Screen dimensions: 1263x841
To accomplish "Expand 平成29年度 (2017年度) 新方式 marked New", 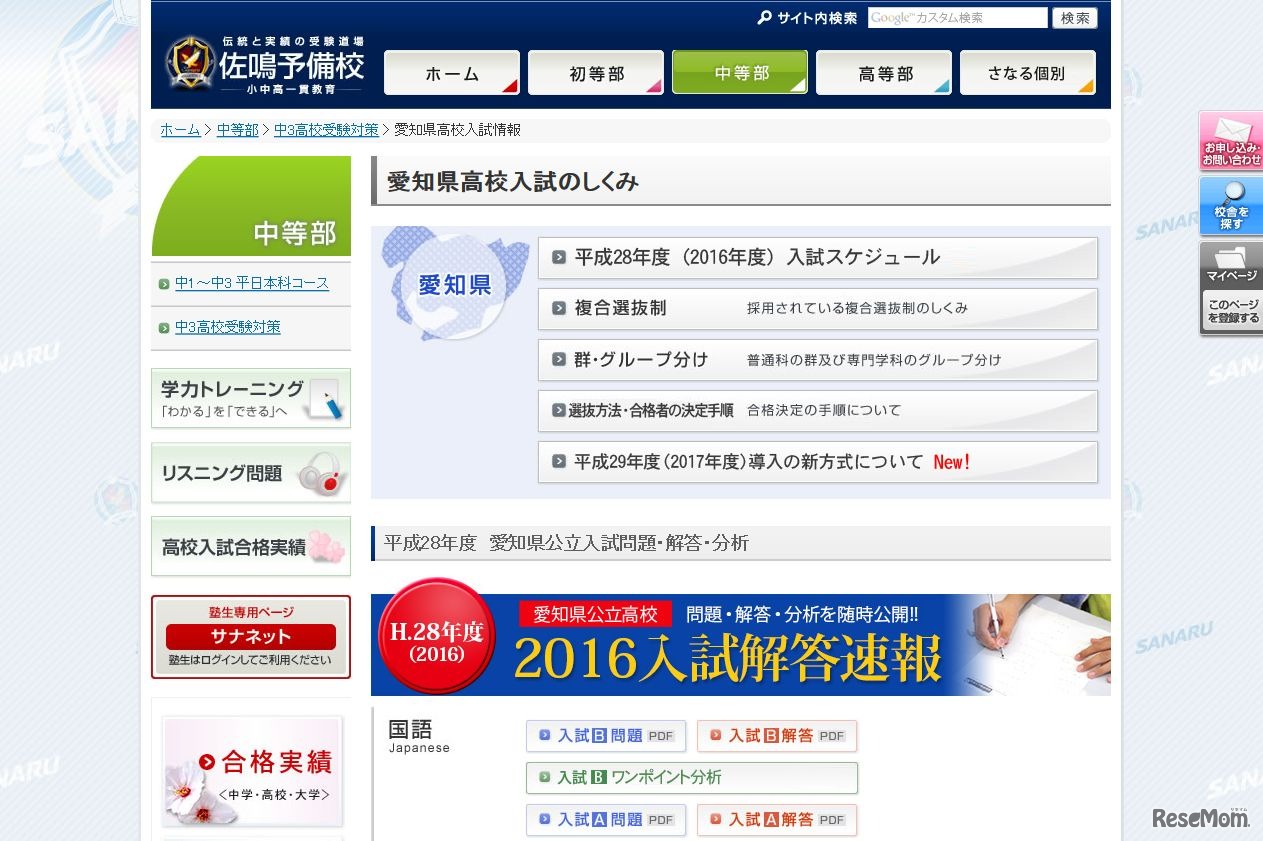I will pyautogui.click(x=817, y=462).
